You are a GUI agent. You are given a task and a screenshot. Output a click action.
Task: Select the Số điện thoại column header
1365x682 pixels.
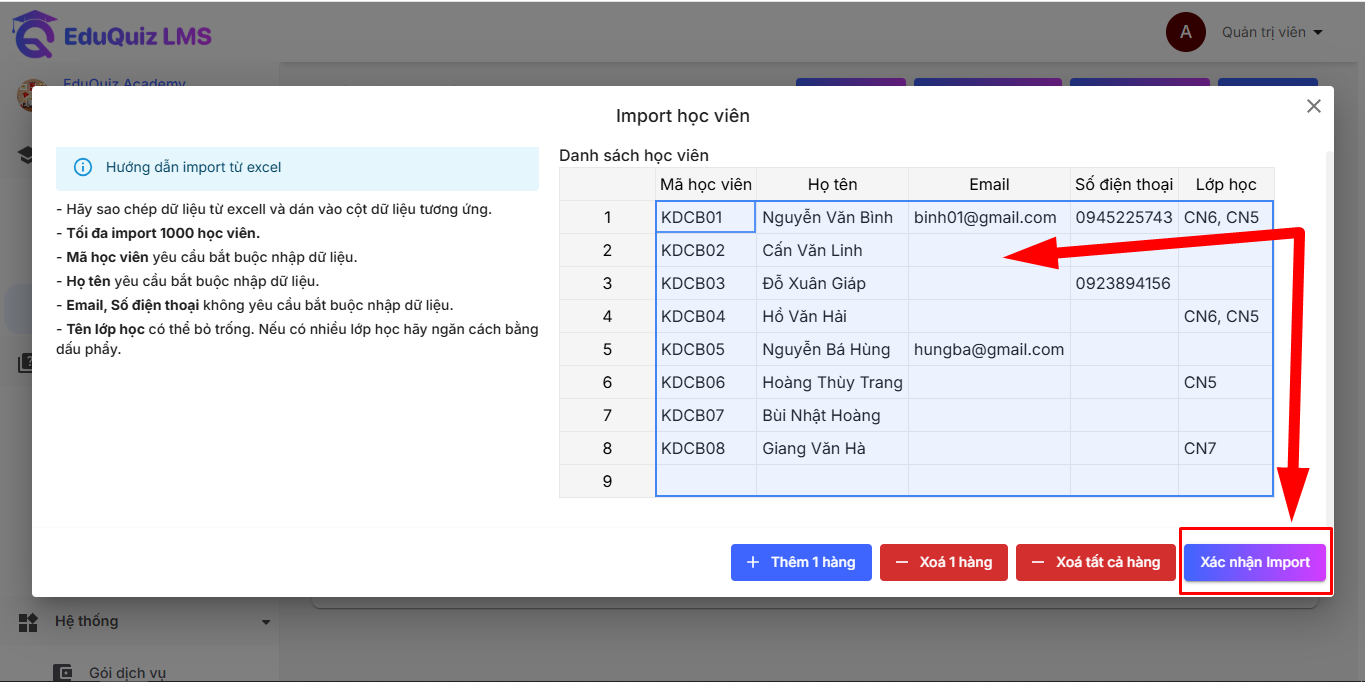1124,184
